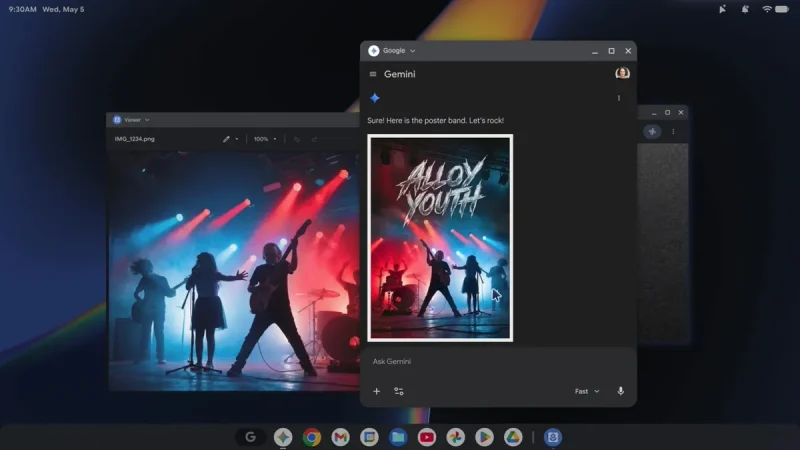Open the 100% zoom dropdown in Viewer
Image resolution: width=800 pixels, height=450 pixels.
tap(265, 139)
